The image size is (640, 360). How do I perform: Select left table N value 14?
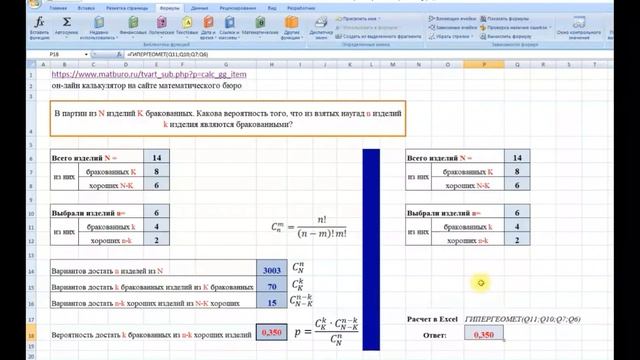click(x=156, y=157)
